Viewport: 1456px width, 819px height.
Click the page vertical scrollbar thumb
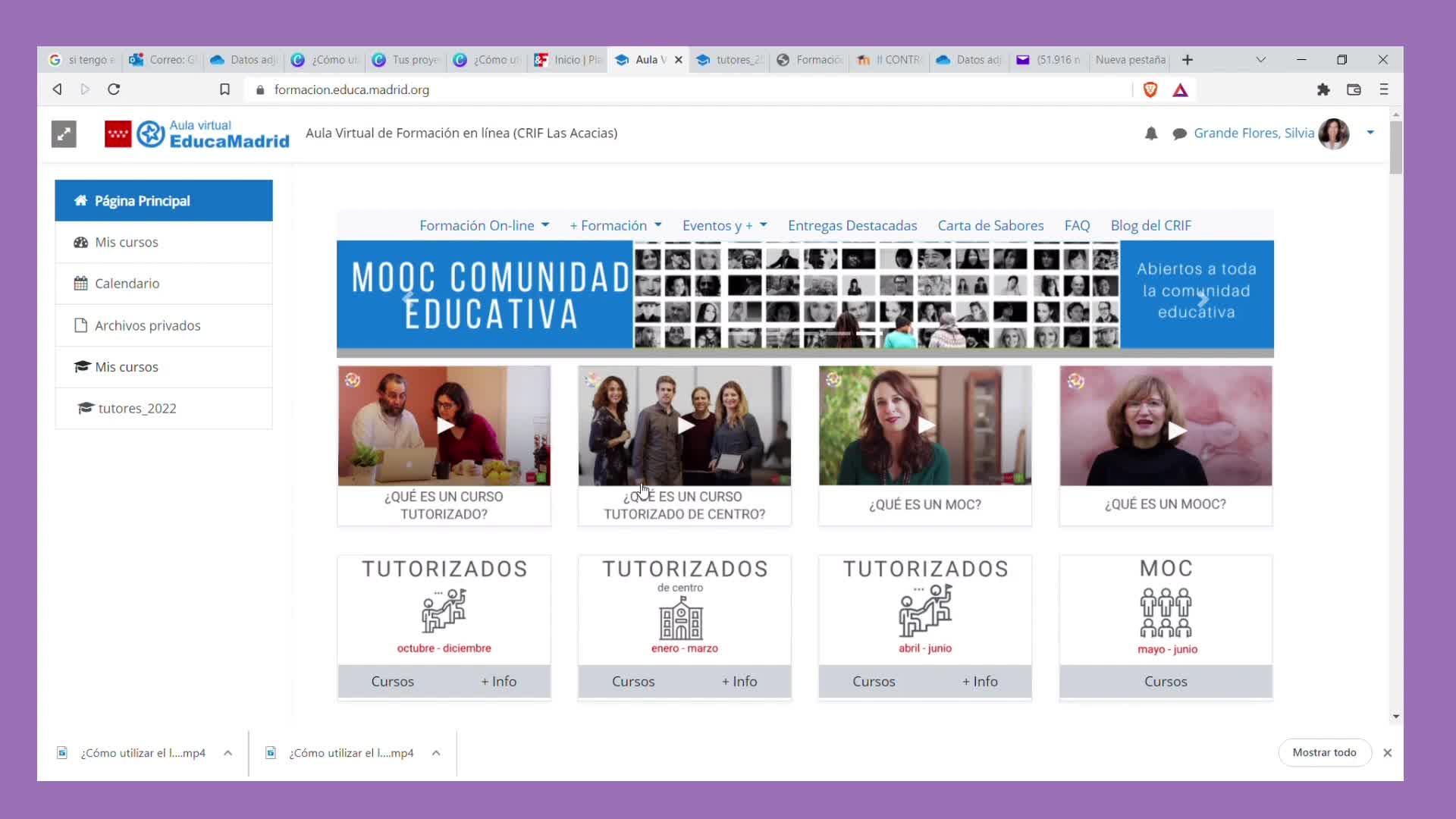coord(1396,146)
